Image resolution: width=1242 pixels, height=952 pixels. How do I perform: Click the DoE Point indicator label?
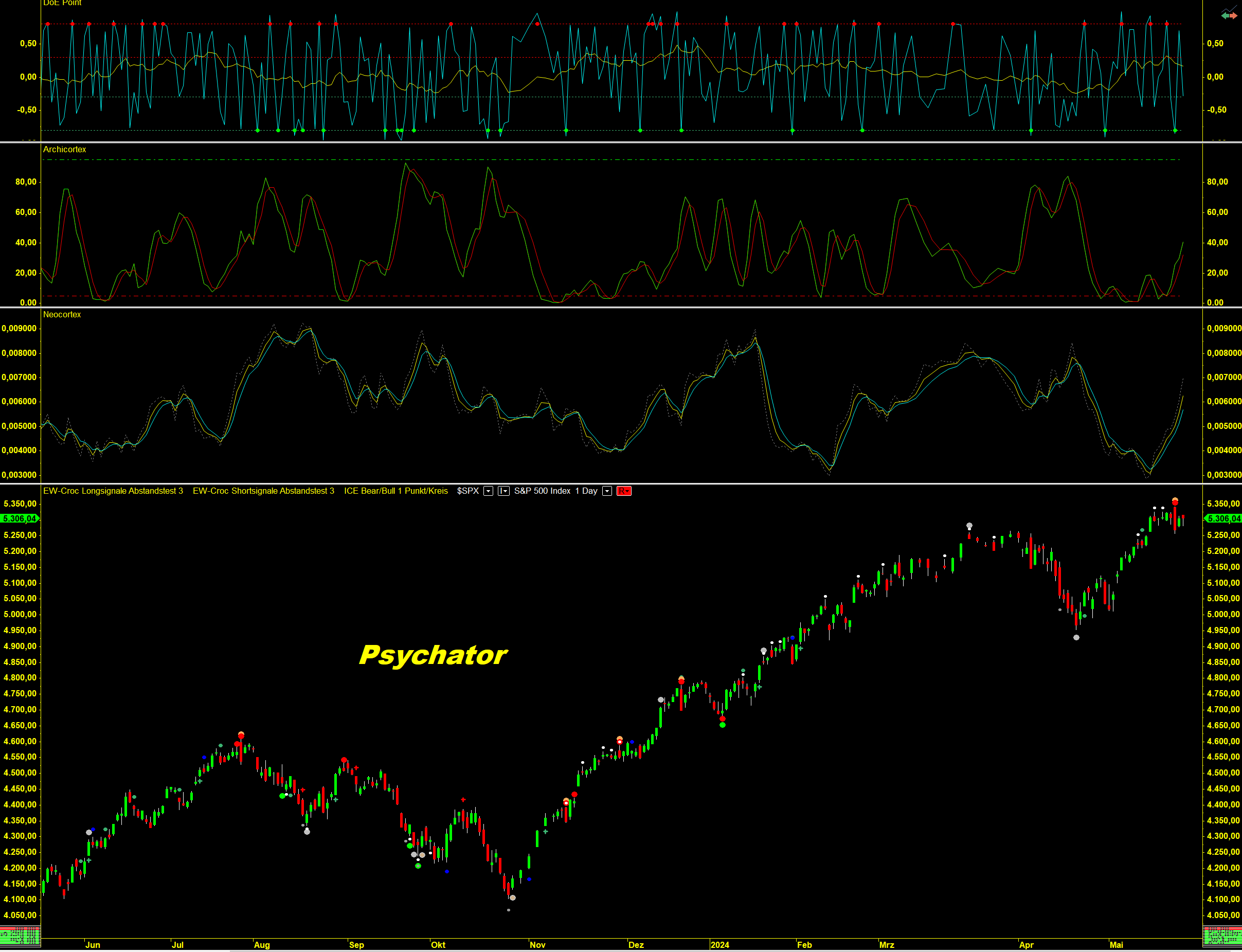62,3
